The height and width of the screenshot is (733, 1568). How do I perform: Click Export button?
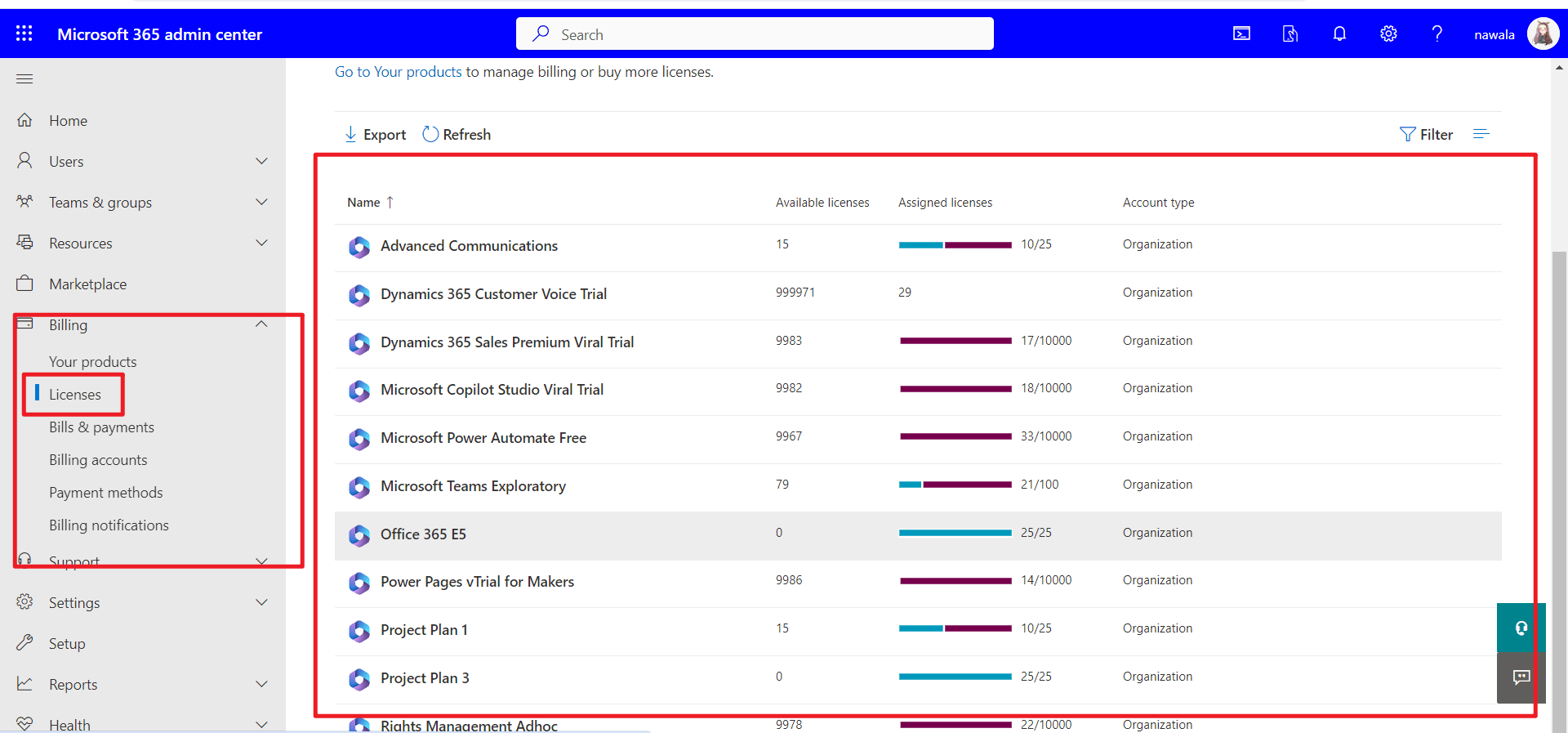(375, 134)
